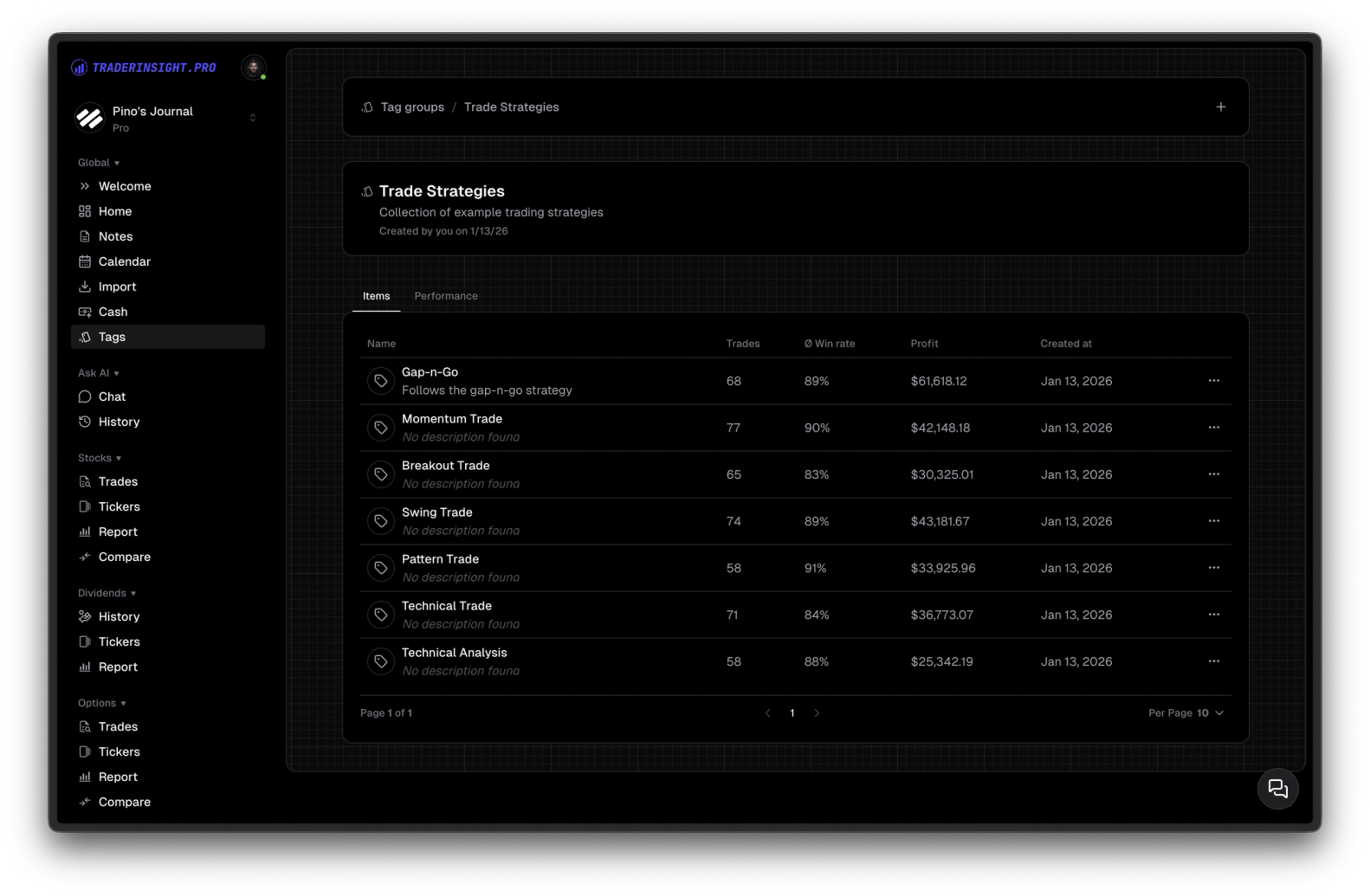This screenshot has width=1370, height=896.
Task: Open Welcome in the sidebar
Action: coord(168,186)
